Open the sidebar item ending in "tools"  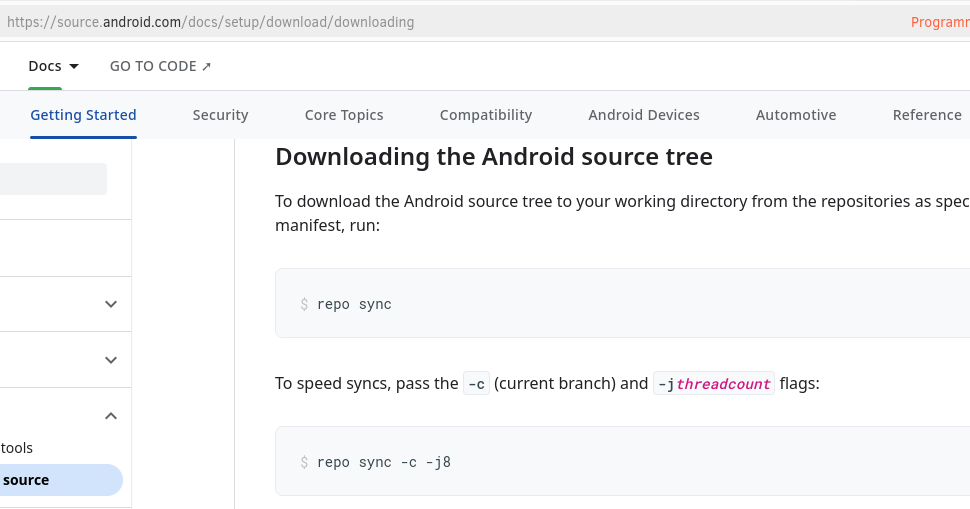pos(17,448)
